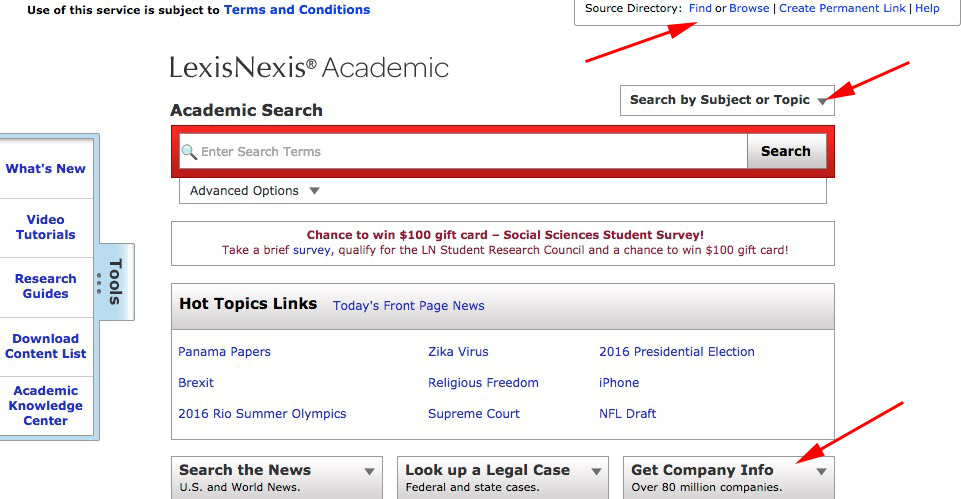Open the iPhone hot topic
Viewport: 961px width, 499px height.
tap(619, 383)
